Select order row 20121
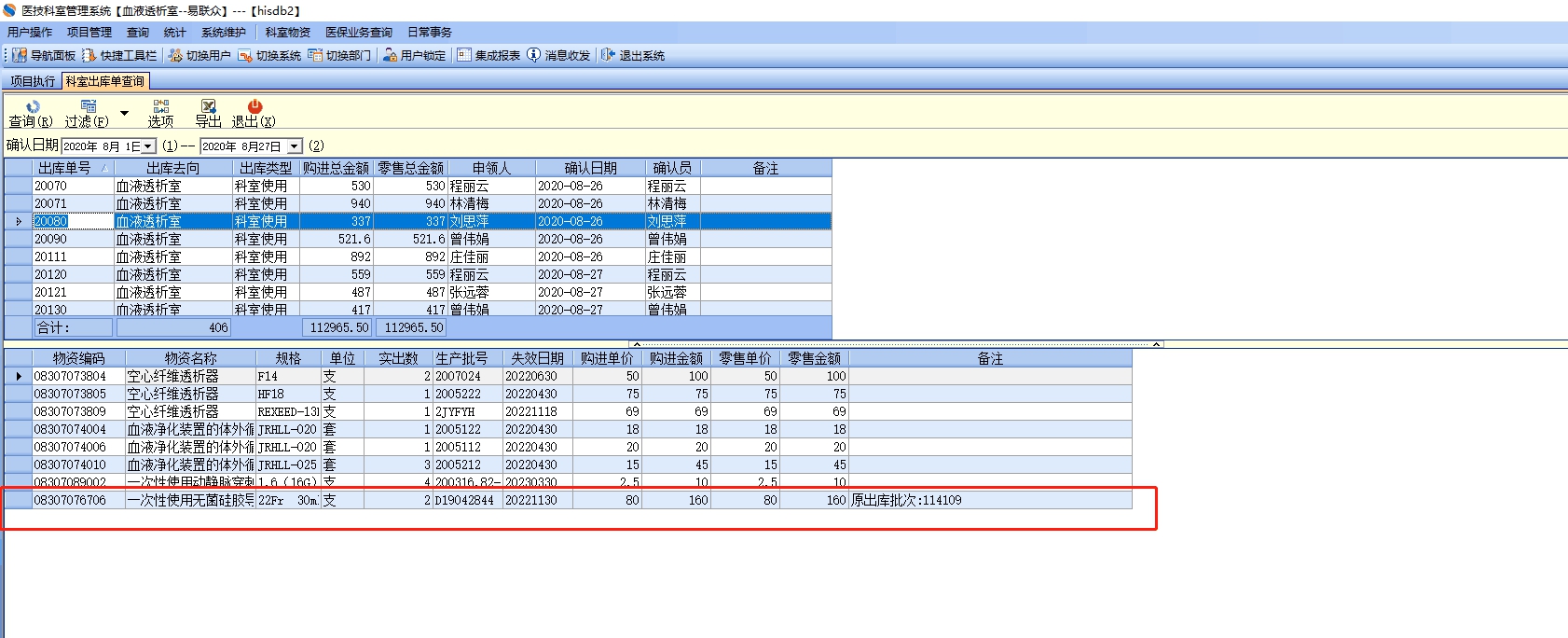This screenshot has height=638, width=1568. [x=418, y=292]
